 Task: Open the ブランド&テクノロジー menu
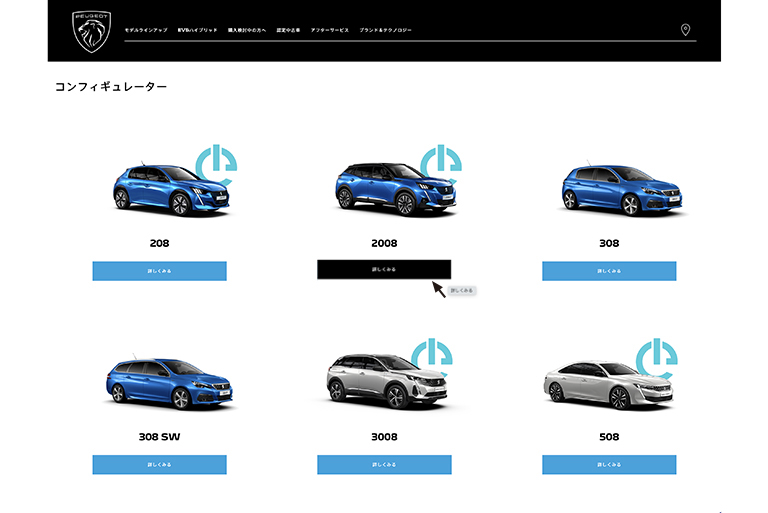pyautogui.click(x=385, y=30)
